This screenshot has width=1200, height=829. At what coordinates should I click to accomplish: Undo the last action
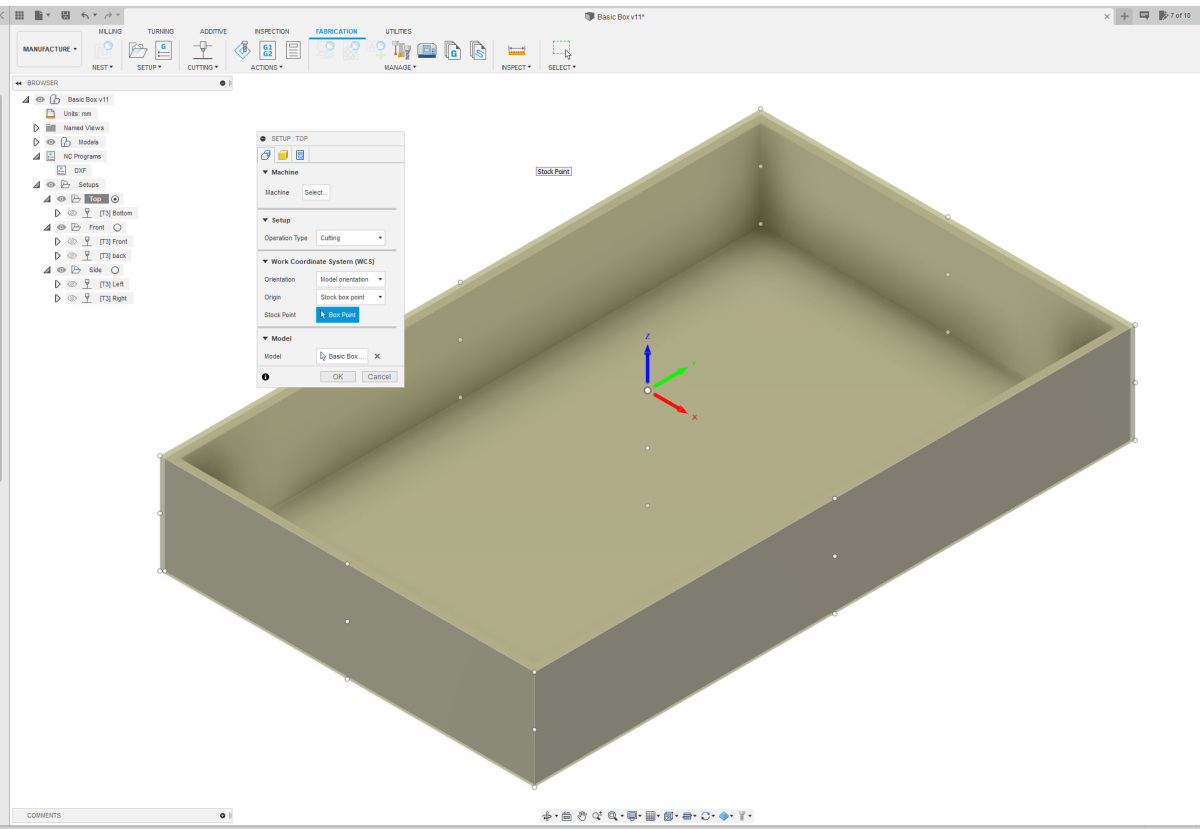(85, 16)
